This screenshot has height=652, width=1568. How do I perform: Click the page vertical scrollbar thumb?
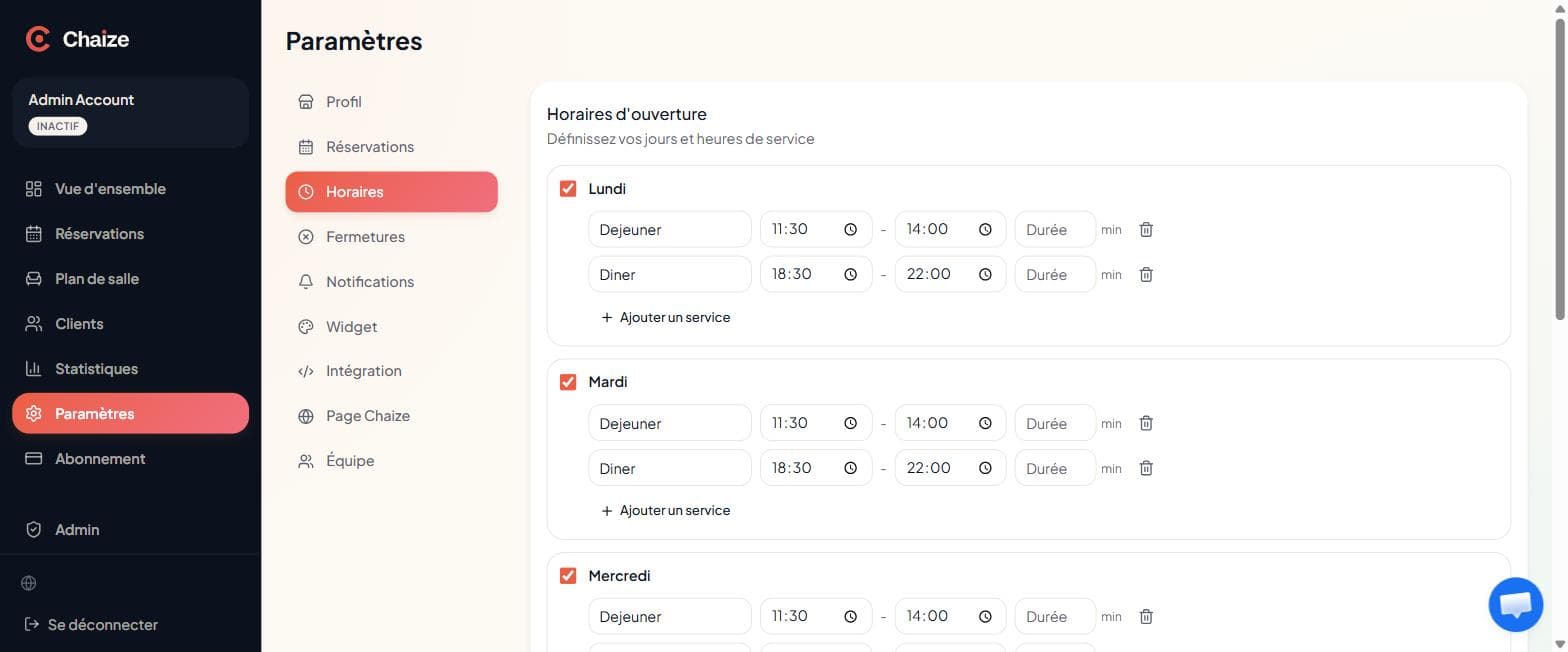[1560, 170]
